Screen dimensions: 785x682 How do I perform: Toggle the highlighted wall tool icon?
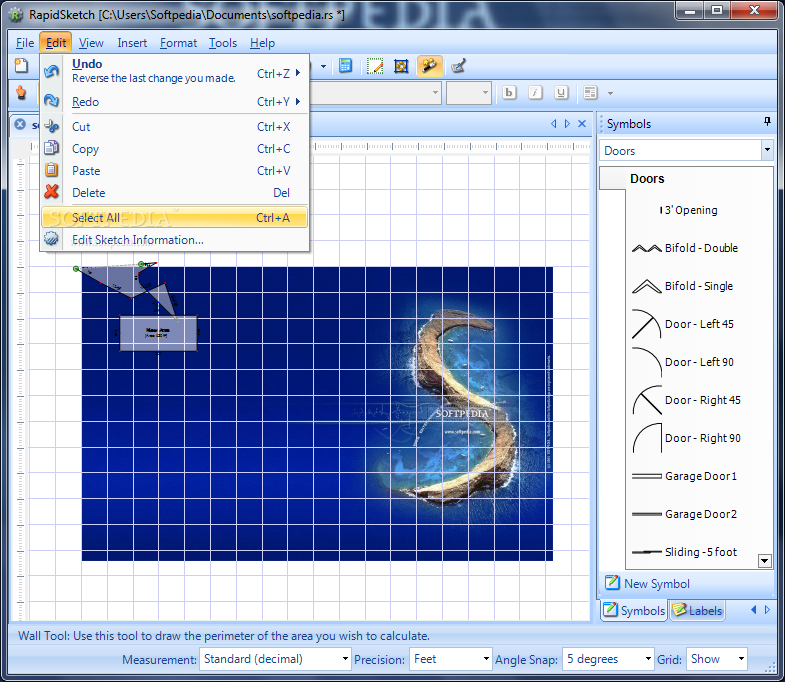(429, 66)
